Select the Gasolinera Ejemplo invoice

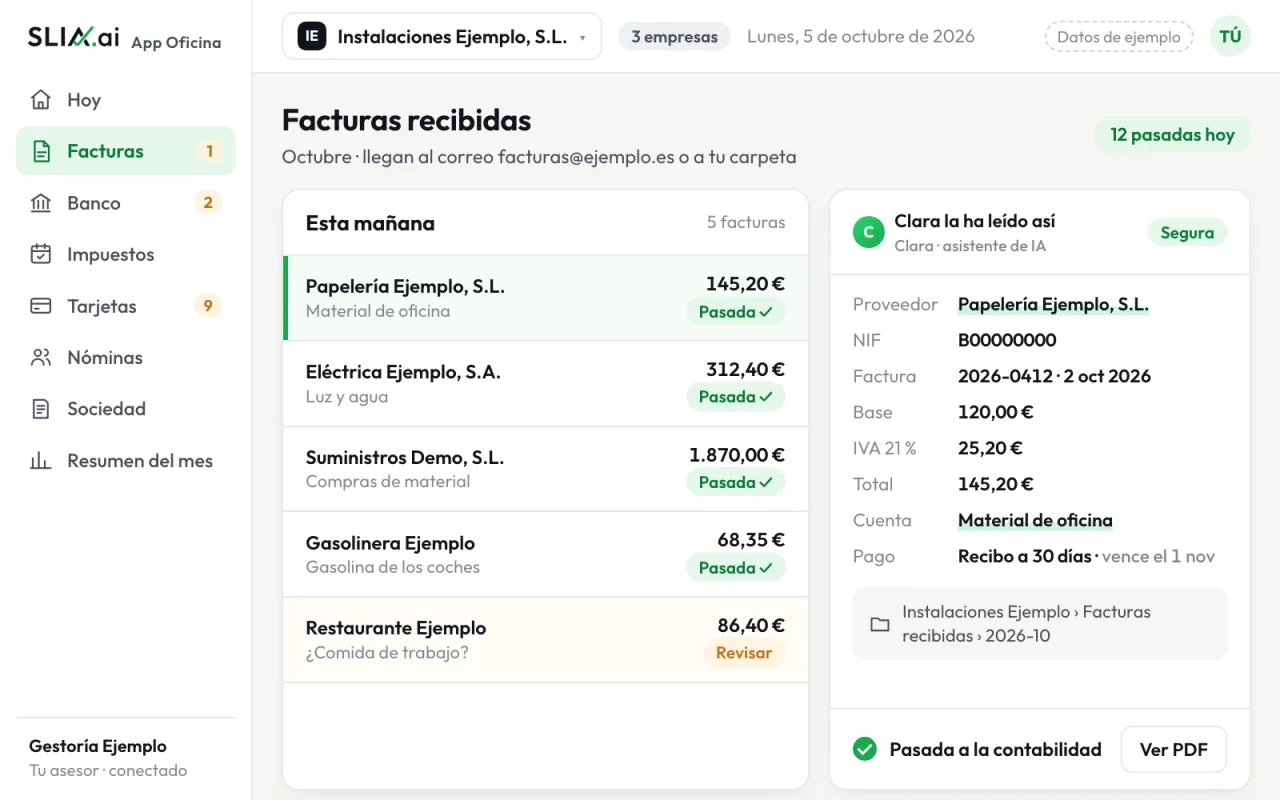click(x=546, y=555)
